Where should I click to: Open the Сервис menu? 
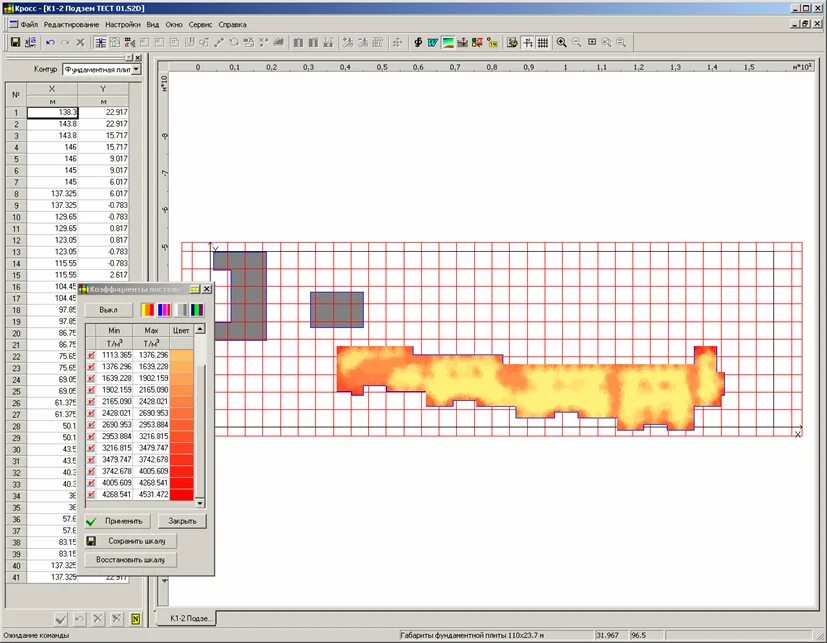(x=200, y=24)
